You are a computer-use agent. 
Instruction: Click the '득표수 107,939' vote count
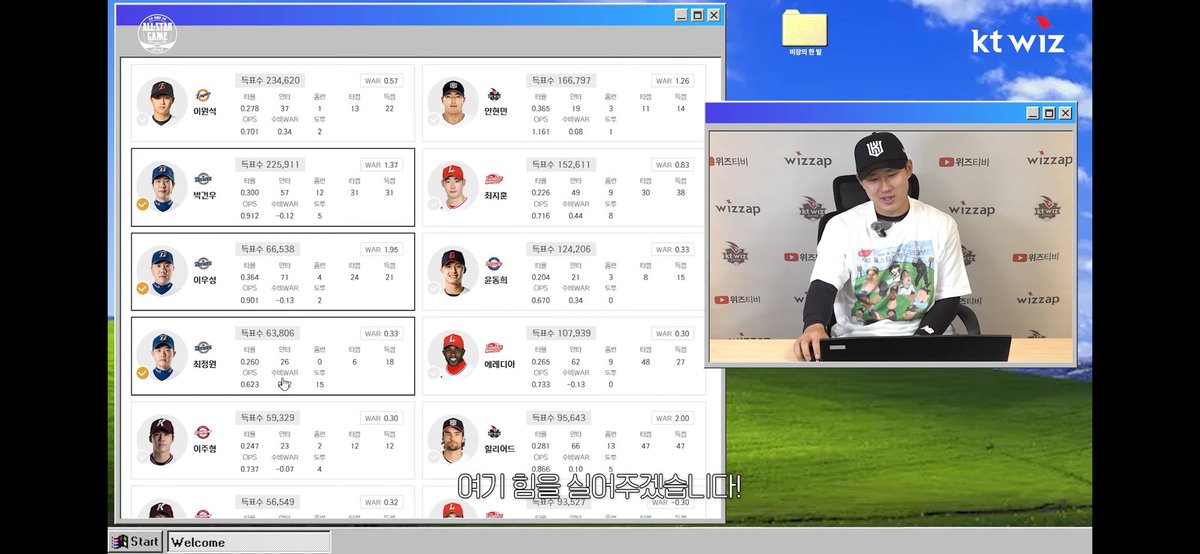[x=561, y=333]
